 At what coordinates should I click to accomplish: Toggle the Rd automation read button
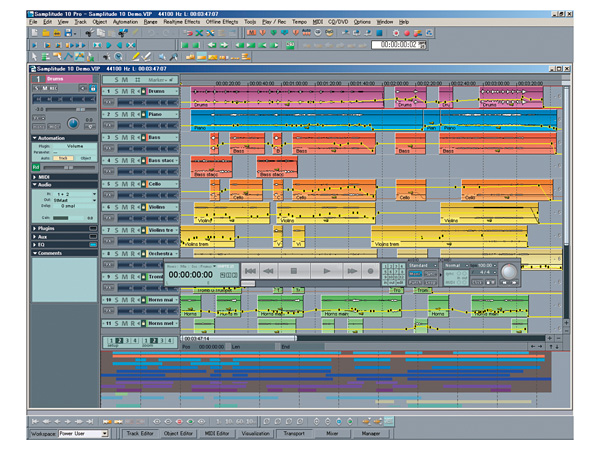(x=36, y=167)
